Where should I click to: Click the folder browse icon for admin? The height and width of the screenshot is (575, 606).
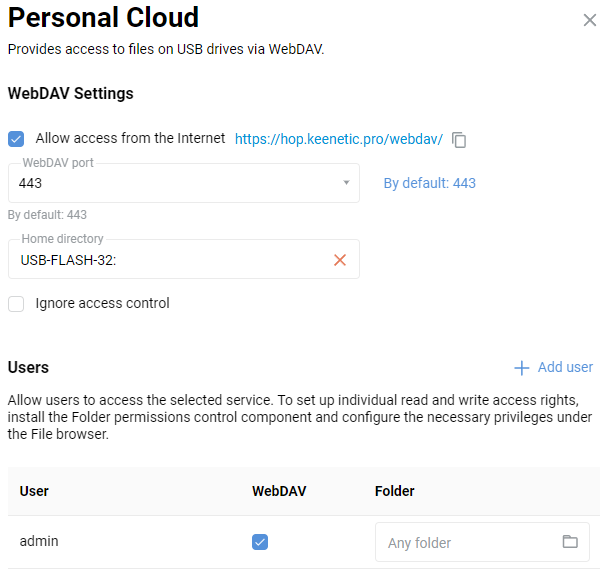(570, 542)
